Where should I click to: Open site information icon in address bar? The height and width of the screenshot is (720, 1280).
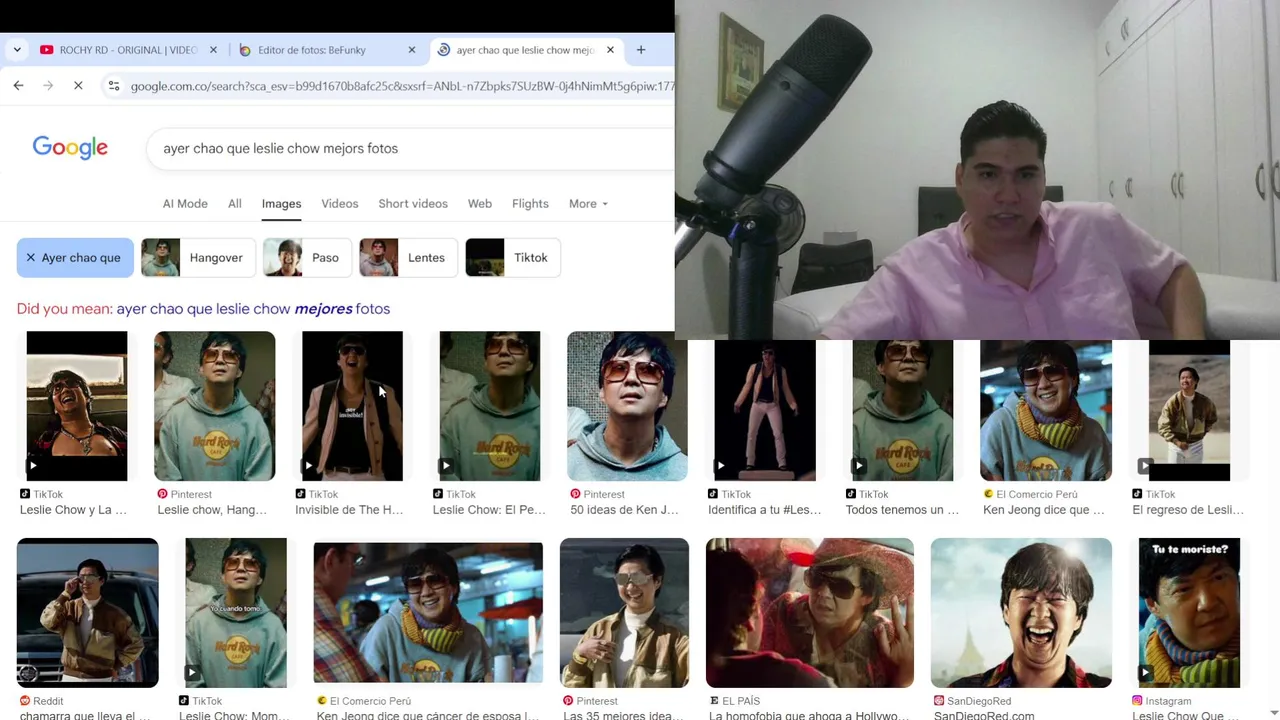[114, 86]
